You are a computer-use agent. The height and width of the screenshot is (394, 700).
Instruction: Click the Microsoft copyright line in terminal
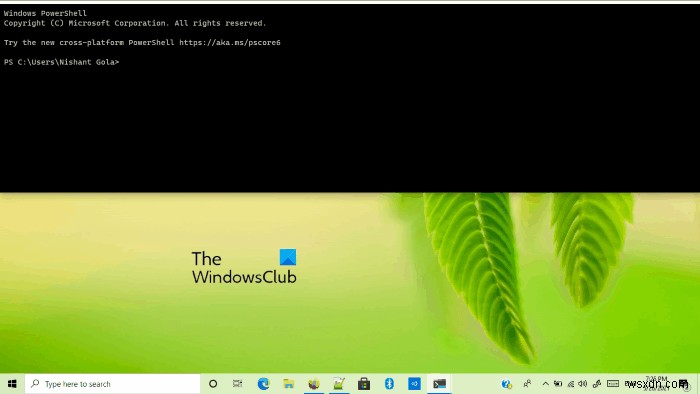[x=135, y=23]
